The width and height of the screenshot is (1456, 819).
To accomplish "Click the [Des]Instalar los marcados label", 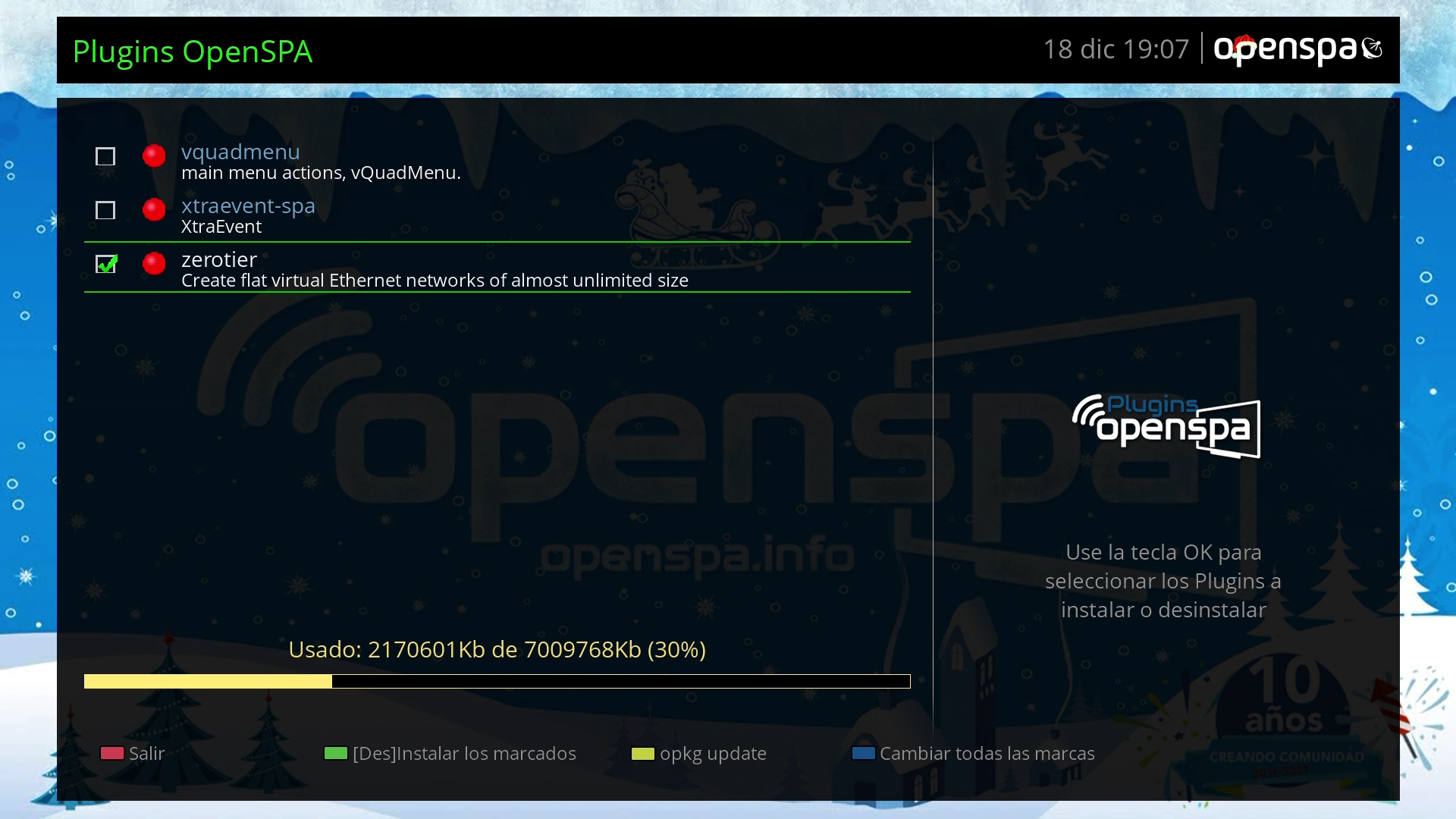I will point(463,754).
